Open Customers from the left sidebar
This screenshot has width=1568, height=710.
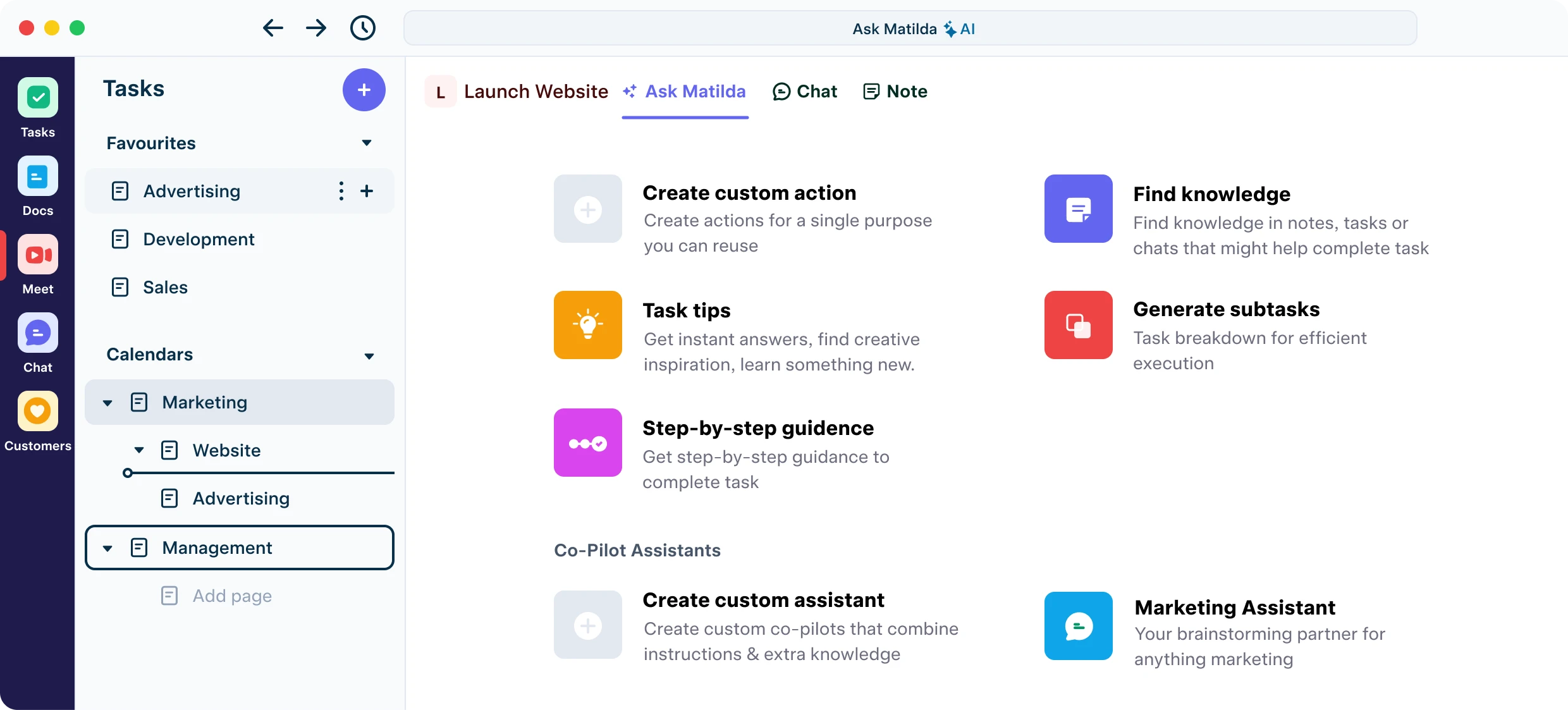pyautogui.click(x=38, y=419)
